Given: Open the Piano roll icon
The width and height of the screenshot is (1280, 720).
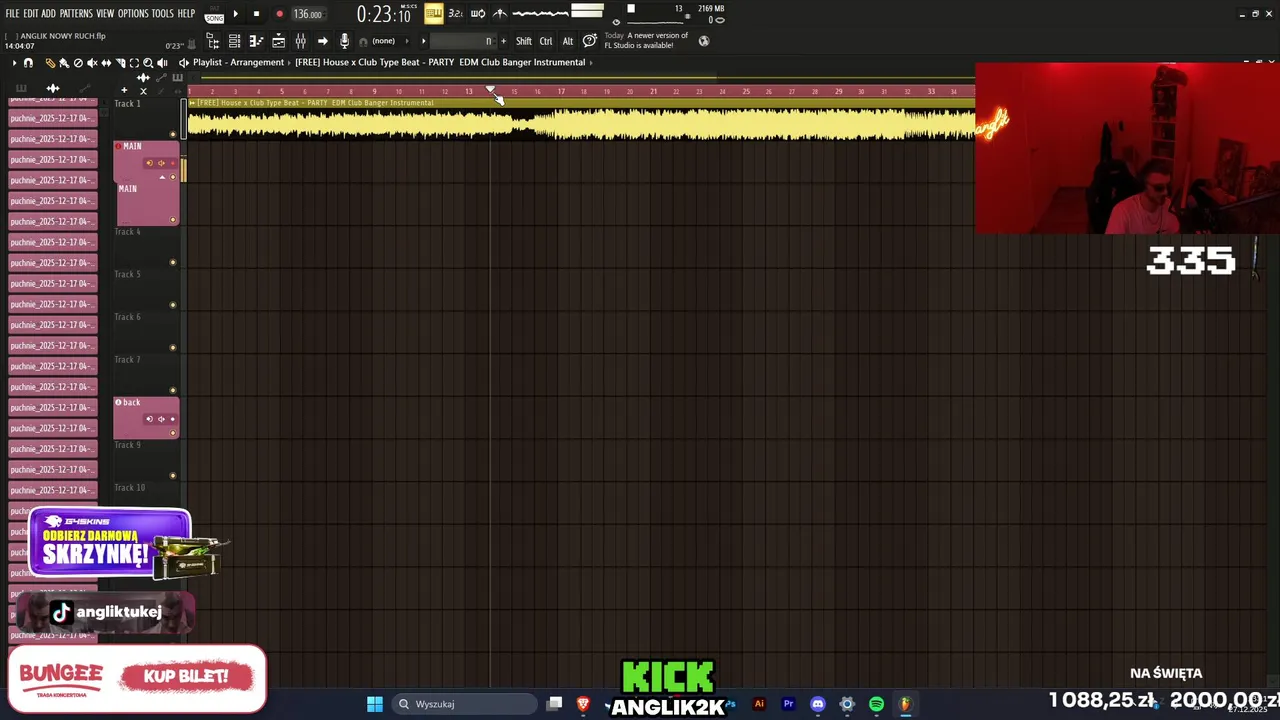Looking at the screenshot, I should [x=256, y=41].
